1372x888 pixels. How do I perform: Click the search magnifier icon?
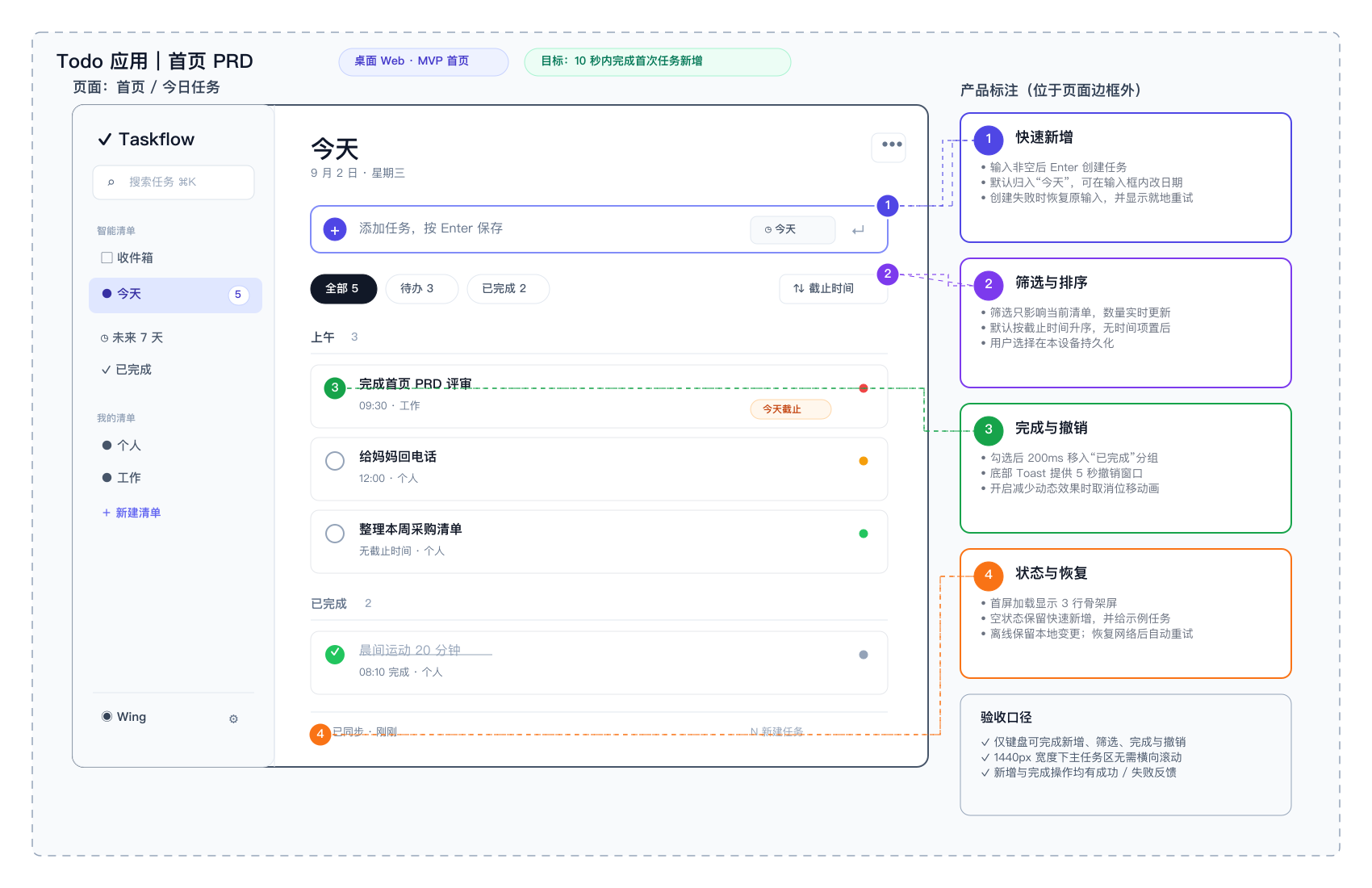click(111, 182)
